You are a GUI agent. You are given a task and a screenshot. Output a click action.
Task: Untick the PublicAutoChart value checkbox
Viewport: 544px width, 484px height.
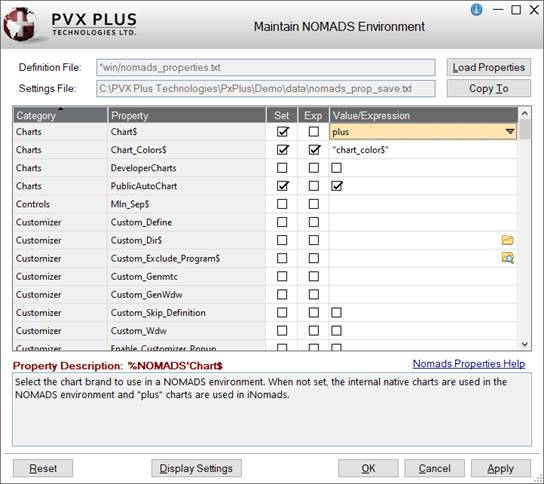coord(337,186)
